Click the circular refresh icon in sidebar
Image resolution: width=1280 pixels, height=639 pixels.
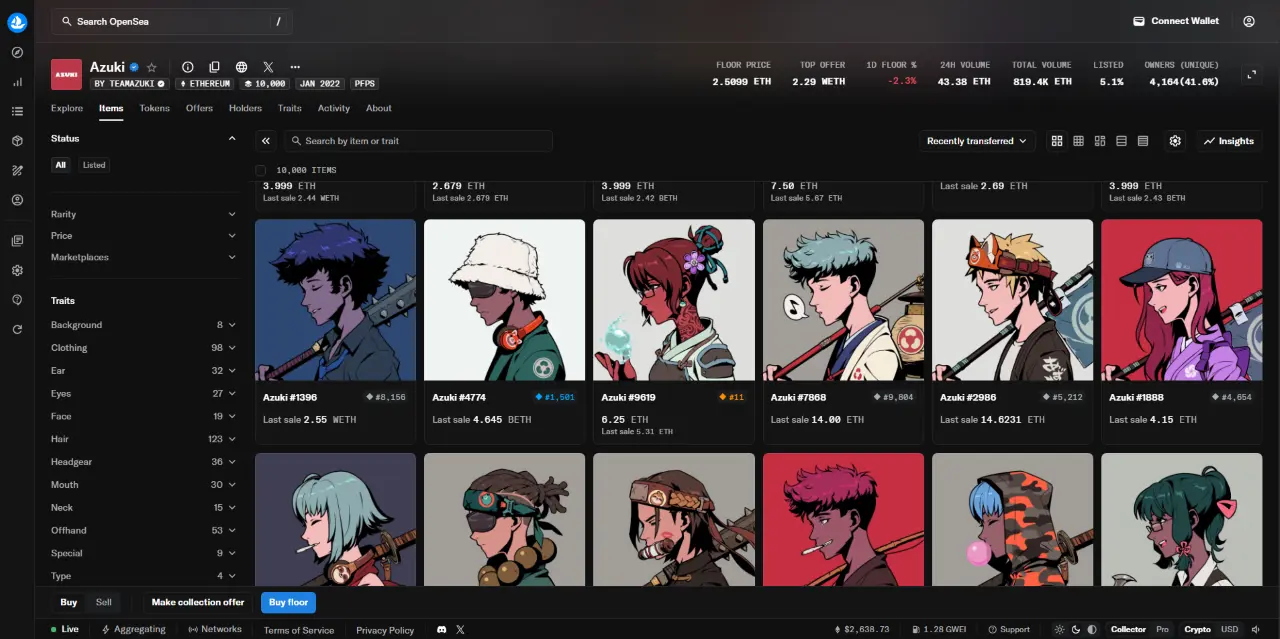(17, 329)
